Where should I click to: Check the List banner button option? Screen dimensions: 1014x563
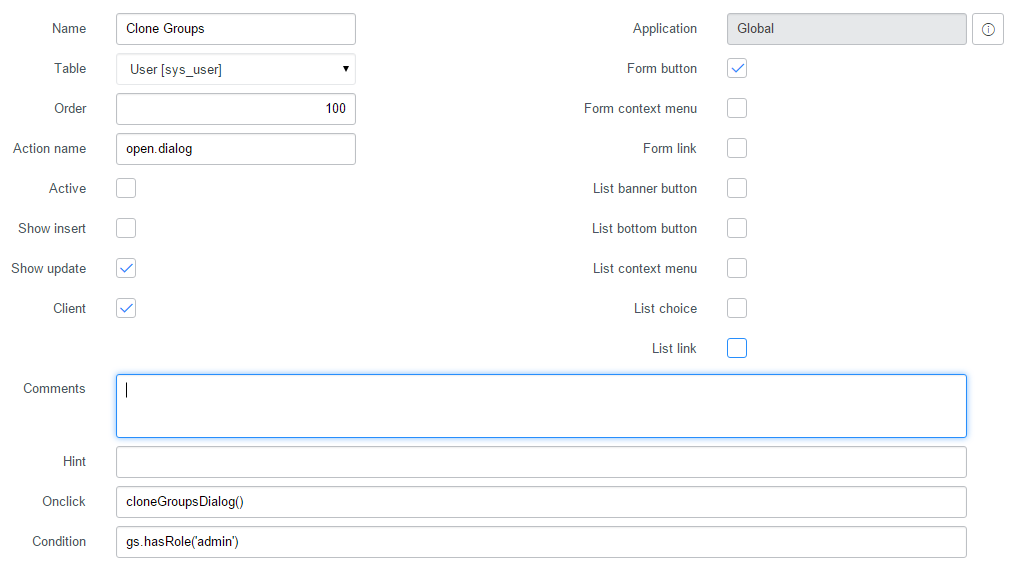point(737,188)
